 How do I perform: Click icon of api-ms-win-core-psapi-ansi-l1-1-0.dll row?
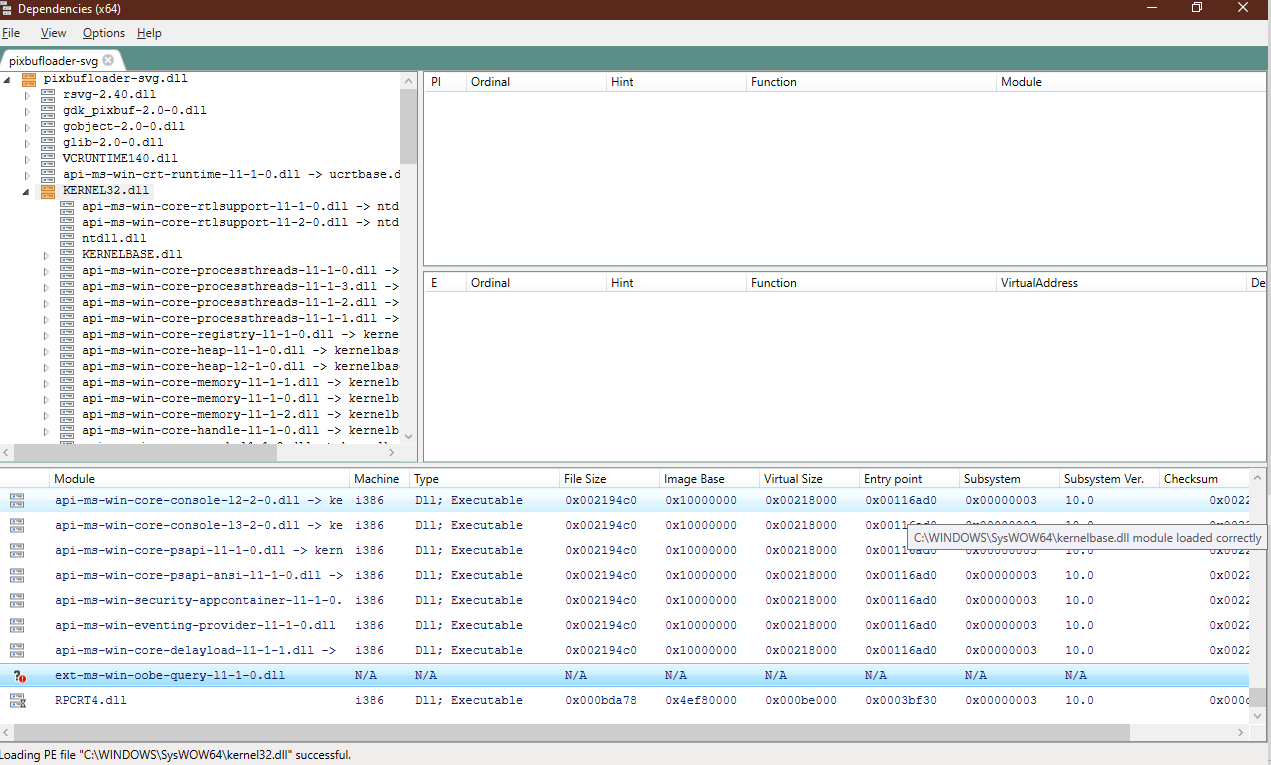18,575
